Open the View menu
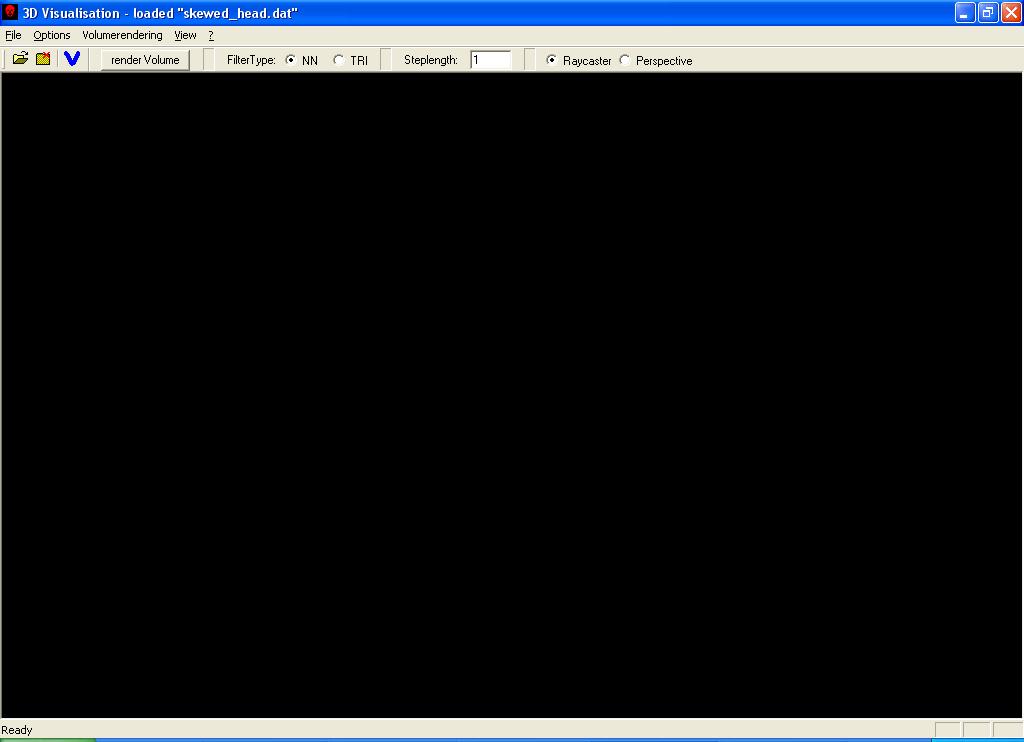The image size is (1024, 742). click(185, 35)
